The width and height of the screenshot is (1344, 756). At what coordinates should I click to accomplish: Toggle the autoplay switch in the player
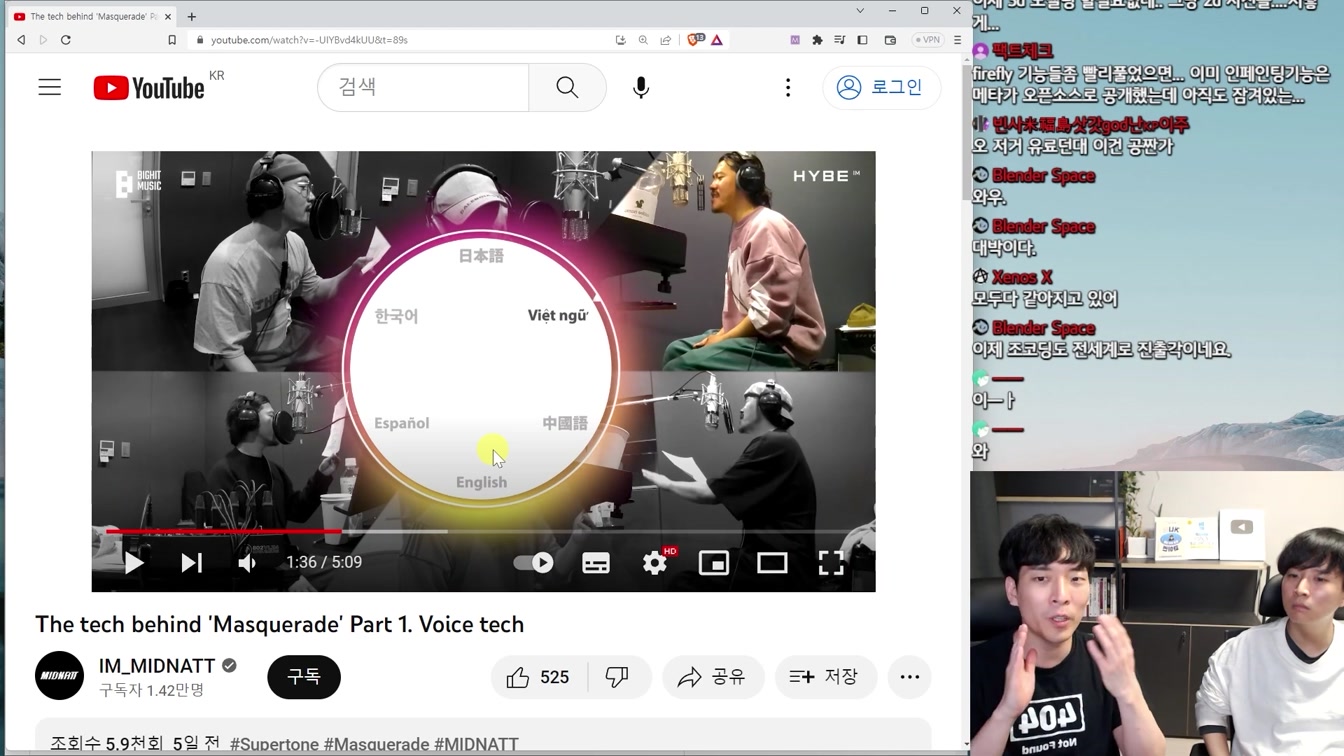click(x=534, y=563)
